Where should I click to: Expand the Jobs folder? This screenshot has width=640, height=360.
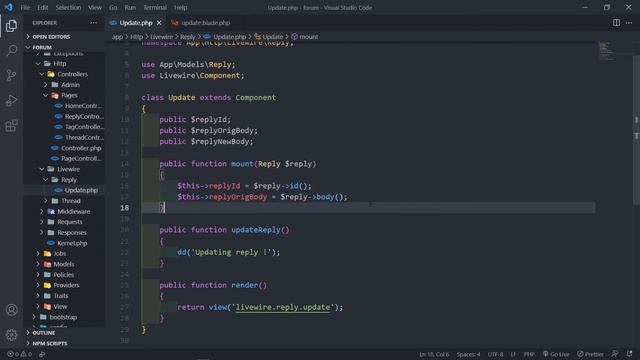point(60,253)
